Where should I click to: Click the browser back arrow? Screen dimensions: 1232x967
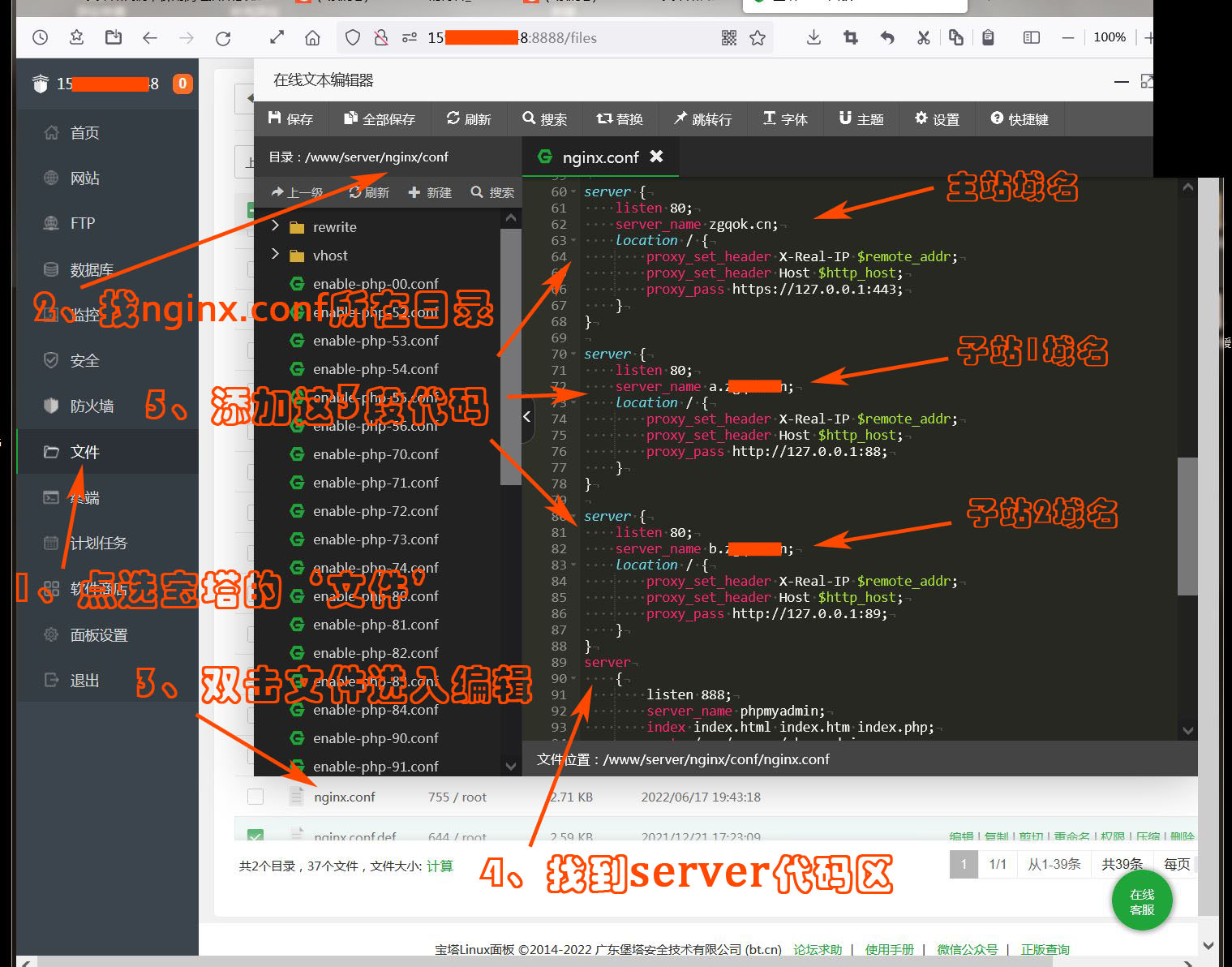click(x=150, y=37)
